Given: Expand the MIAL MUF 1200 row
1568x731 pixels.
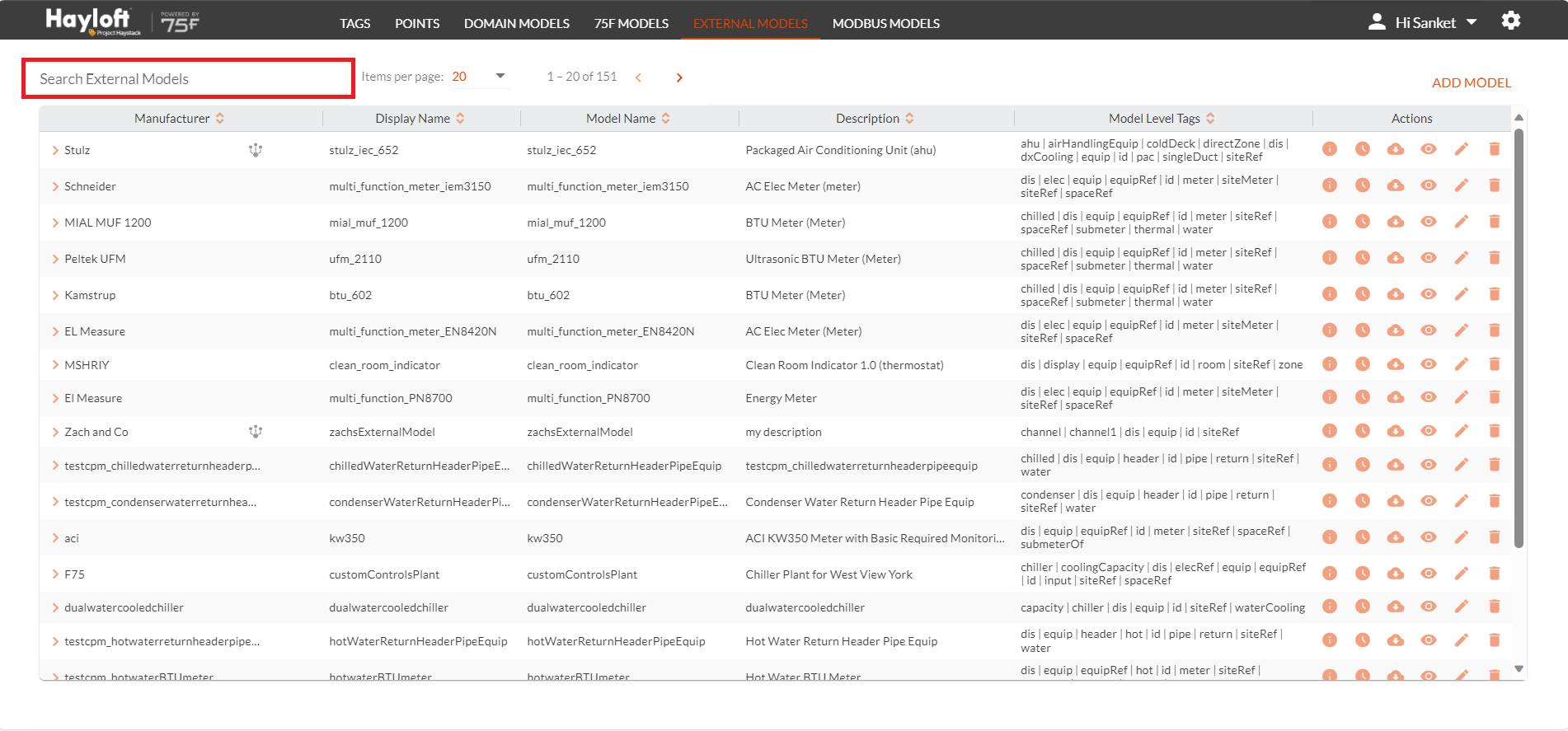Looking at the screenshot, I should [x=55, y=223].
